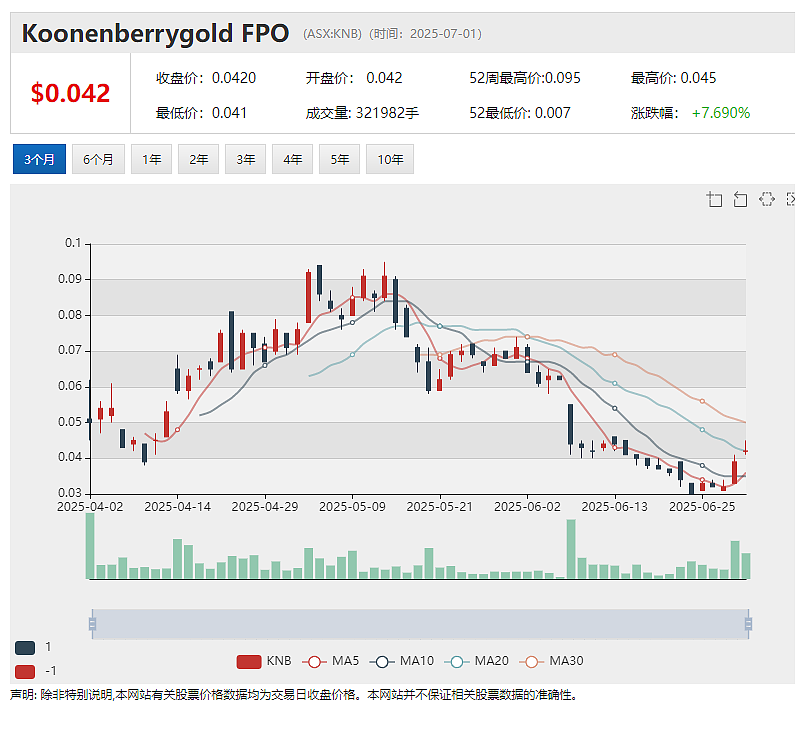Click the (ASX:KNB) ticker text
The image size is (807, 731).
[332, 34]
